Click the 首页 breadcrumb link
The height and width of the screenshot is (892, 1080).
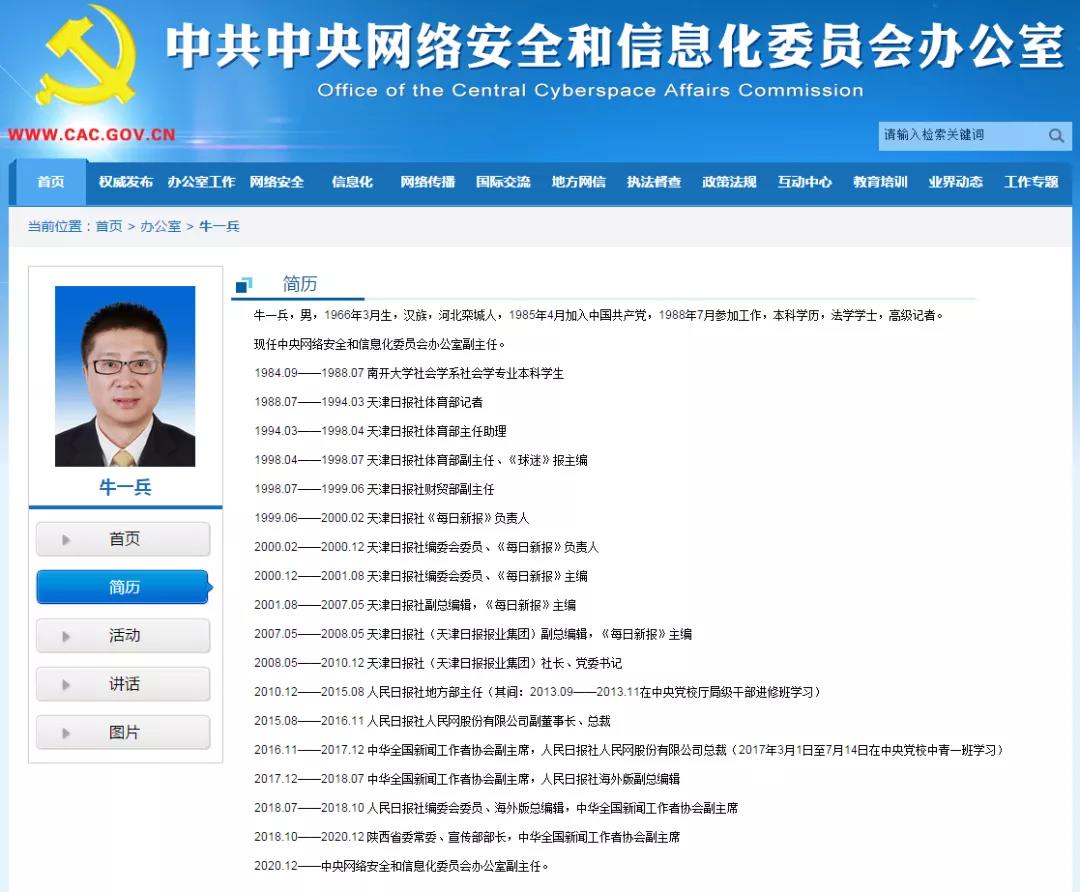pyautogui.click(x=109, y=226)
